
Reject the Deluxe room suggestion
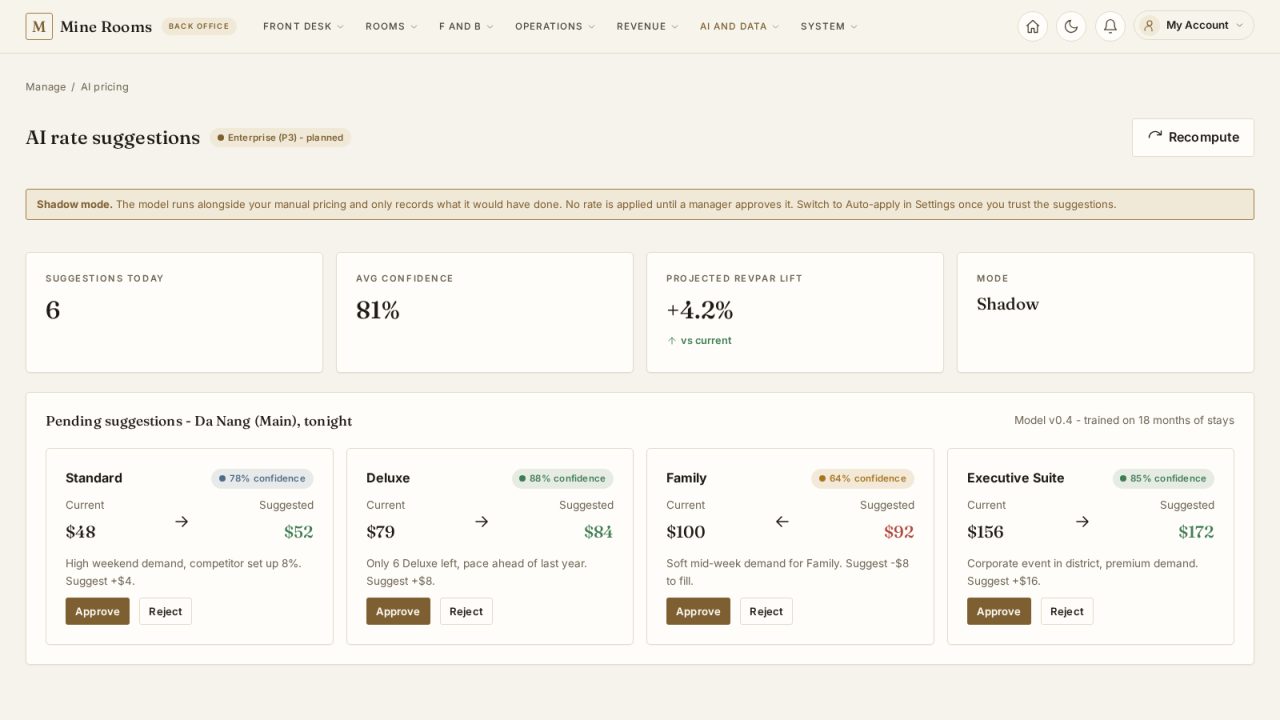pos(466,611)
